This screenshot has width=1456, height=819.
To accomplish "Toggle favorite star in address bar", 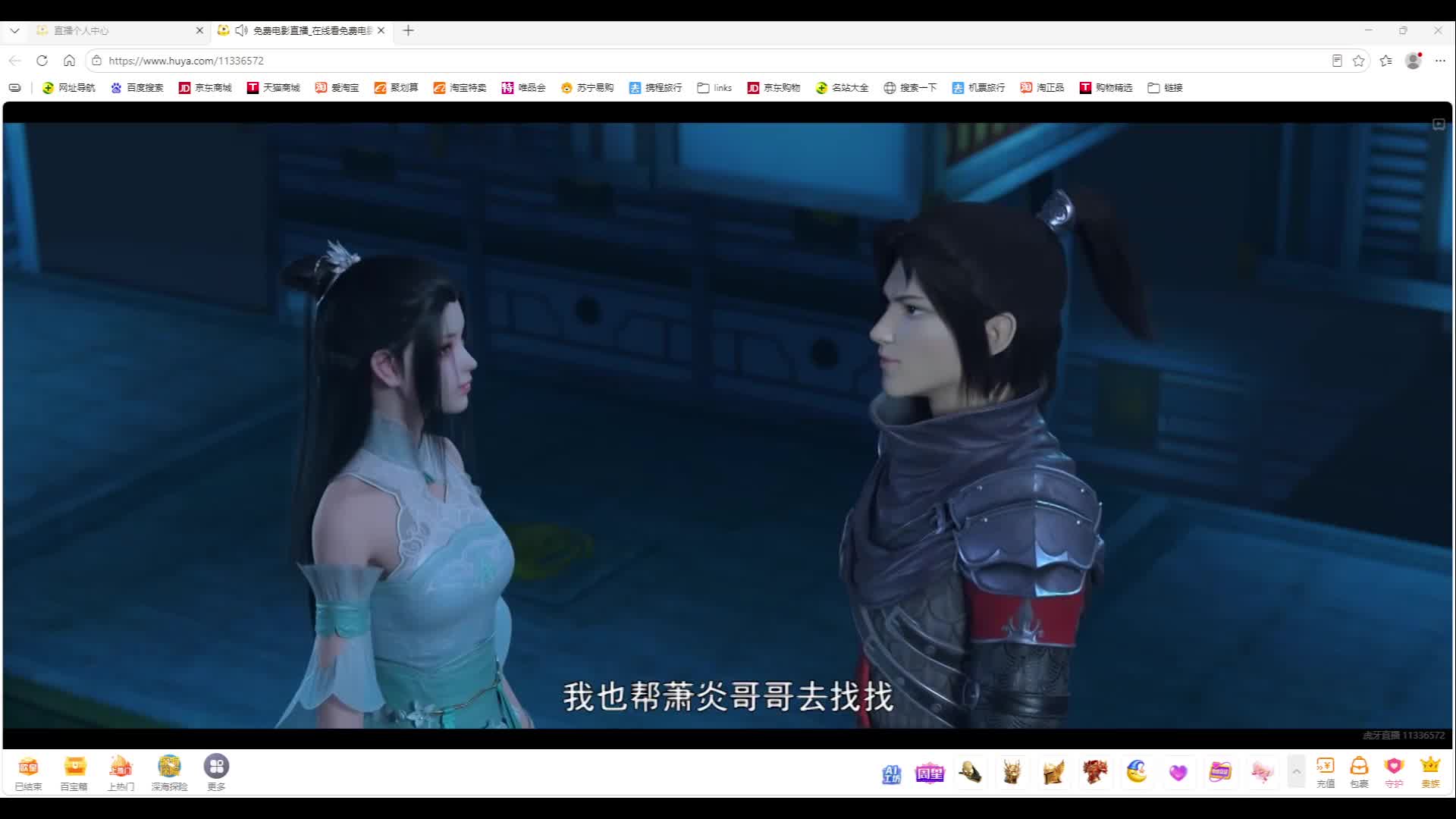I will click(x=1358, y=61).
